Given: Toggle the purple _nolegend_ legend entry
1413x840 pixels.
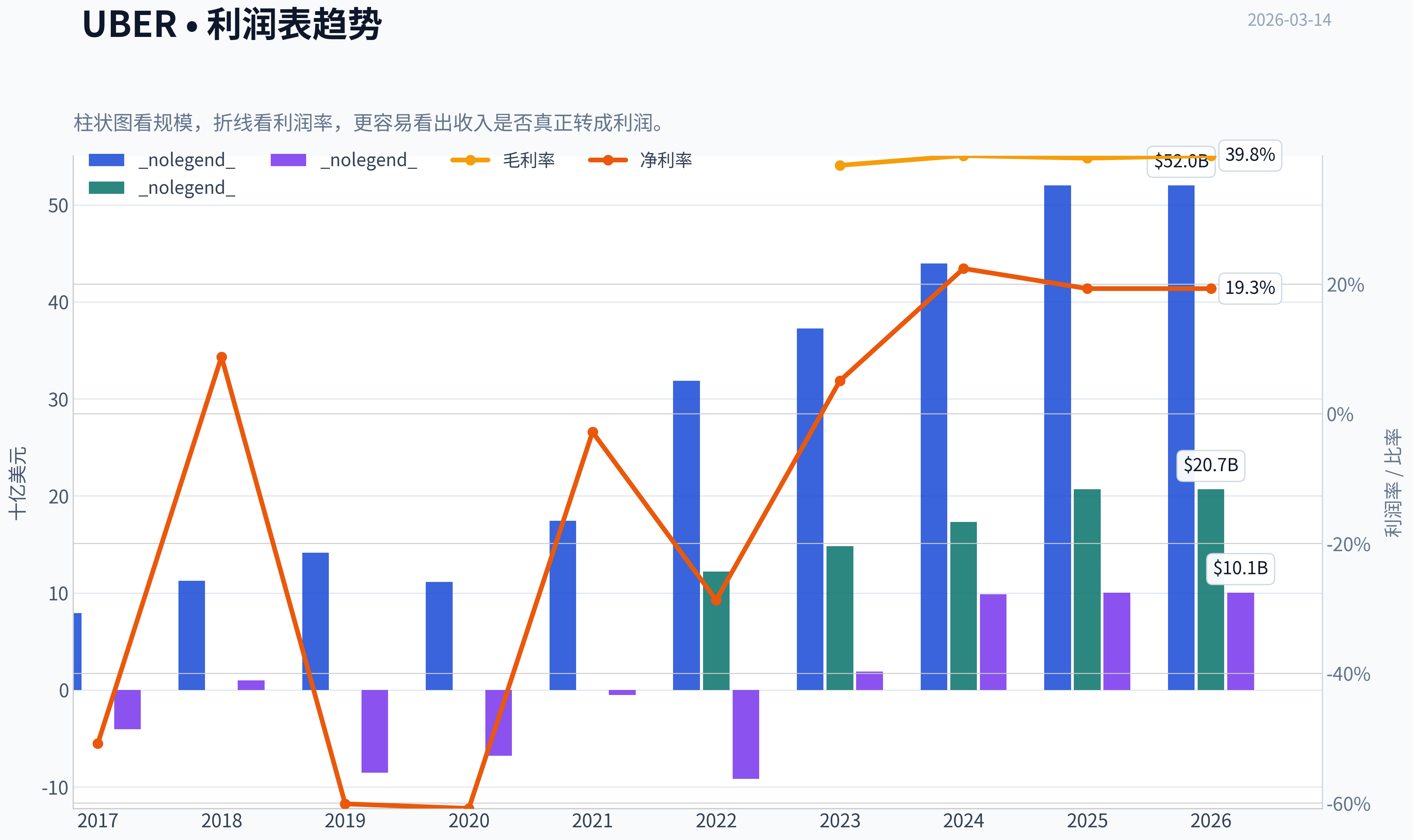Looking at the screenshot, I should click(343, 160).
